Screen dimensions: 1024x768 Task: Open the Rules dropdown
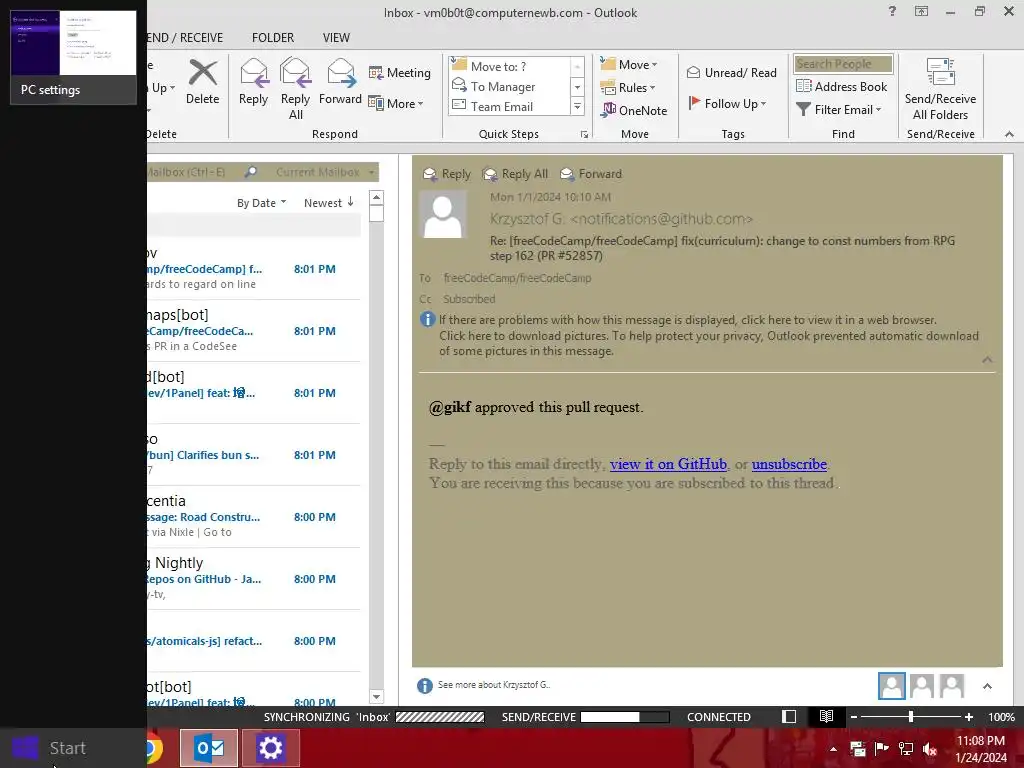[x=628, y=88]
